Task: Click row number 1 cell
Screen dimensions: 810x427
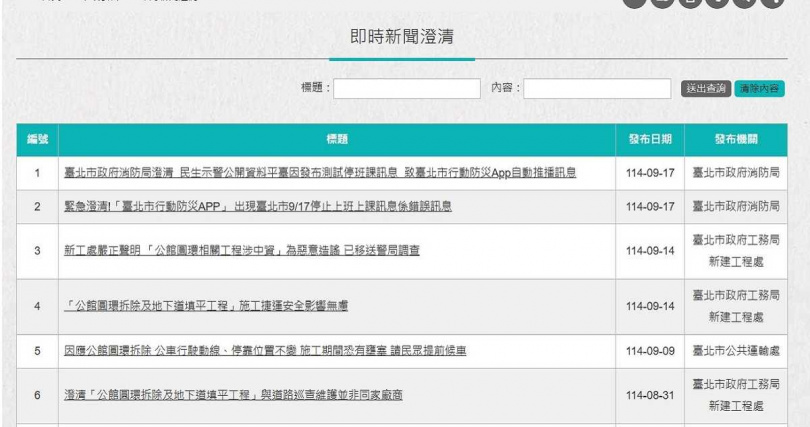Action: [37, 173]
